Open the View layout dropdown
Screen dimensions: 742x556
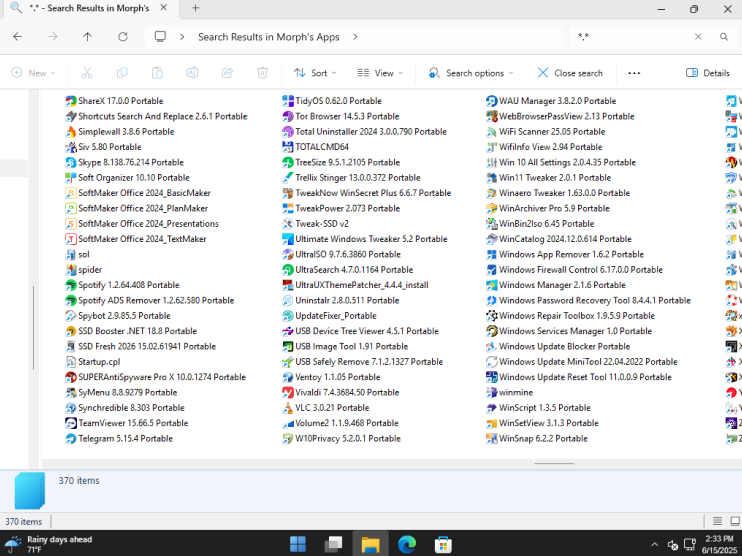pos(380,73)
